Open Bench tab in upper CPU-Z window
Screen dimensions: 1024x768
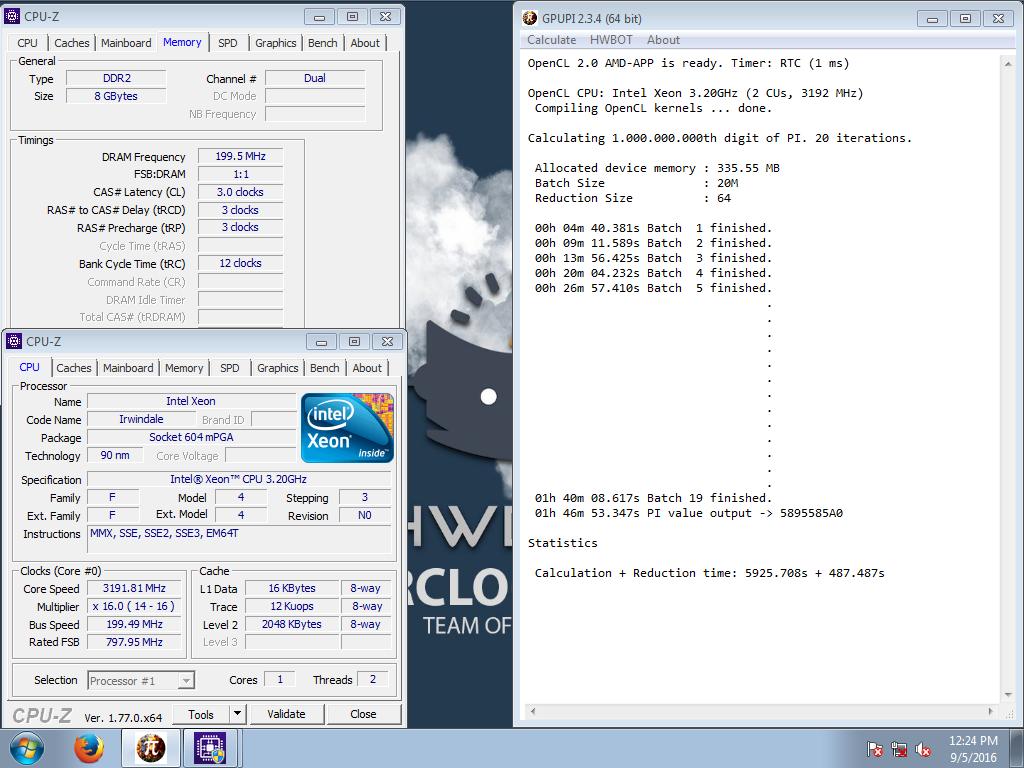pyautogui.click(x=323, y=43)
